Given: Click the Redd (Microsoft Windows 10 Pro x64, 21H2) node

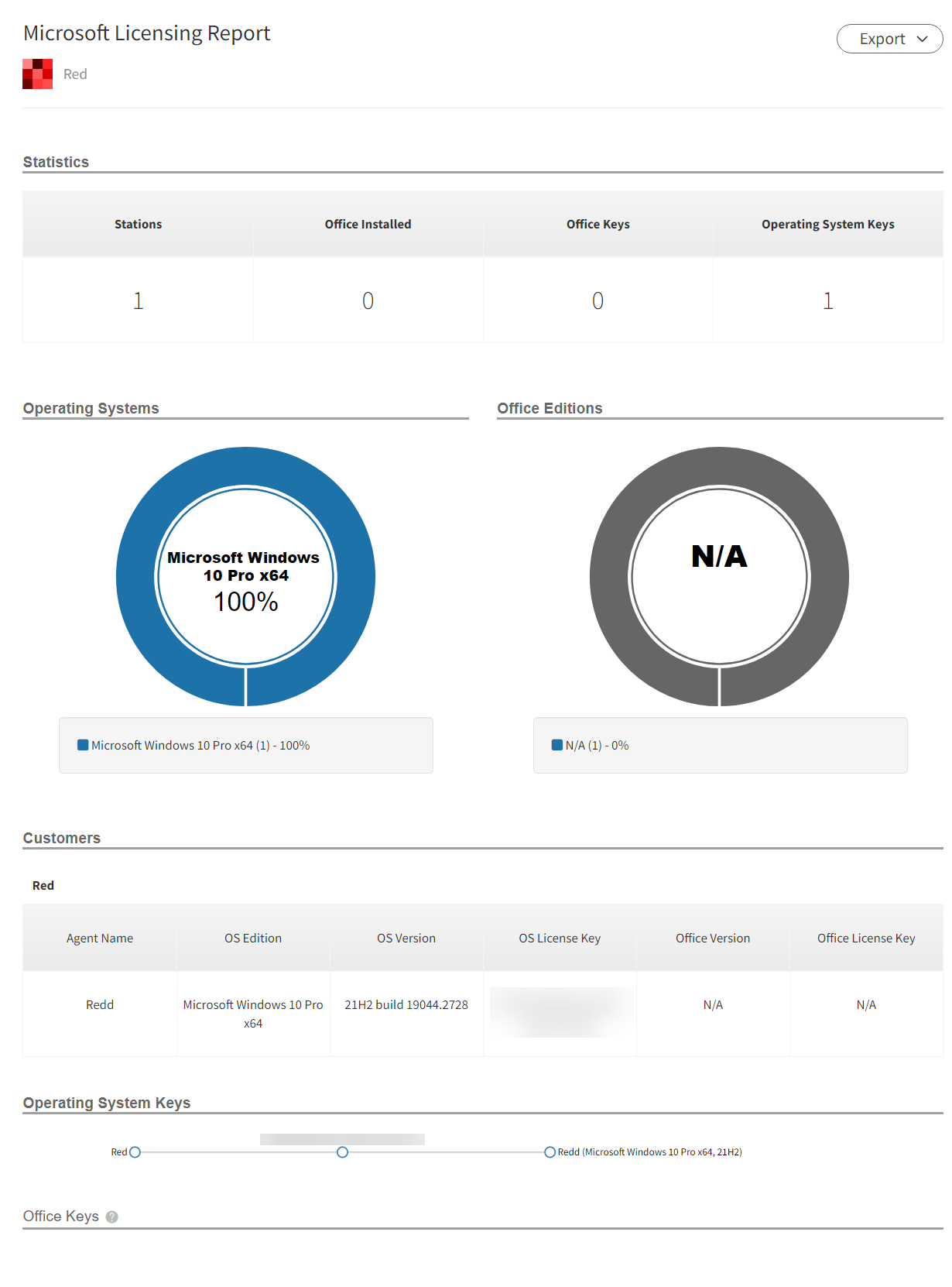Looking at the screenshot, I should [x=550, y=1152].
